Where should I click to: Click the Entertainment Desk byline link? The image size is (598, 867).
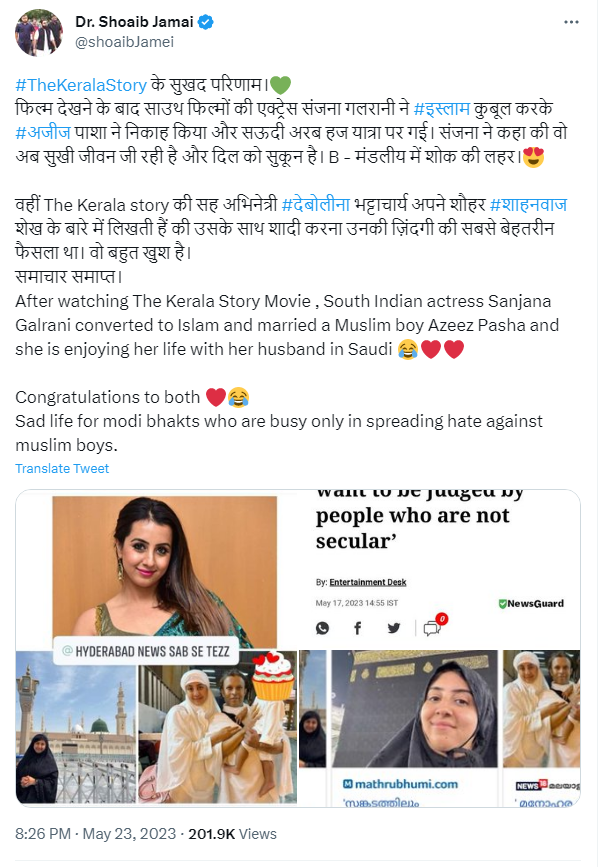(x=368, y=582)
